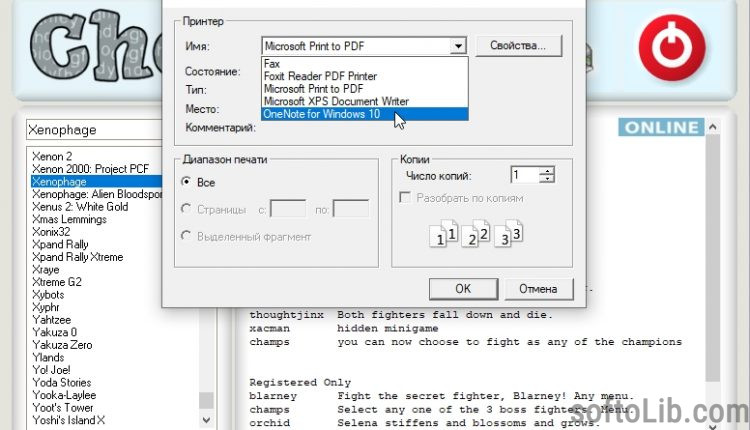Select the Все print range radio
This screenshot has height=430, width=750.
click(186, 182)
